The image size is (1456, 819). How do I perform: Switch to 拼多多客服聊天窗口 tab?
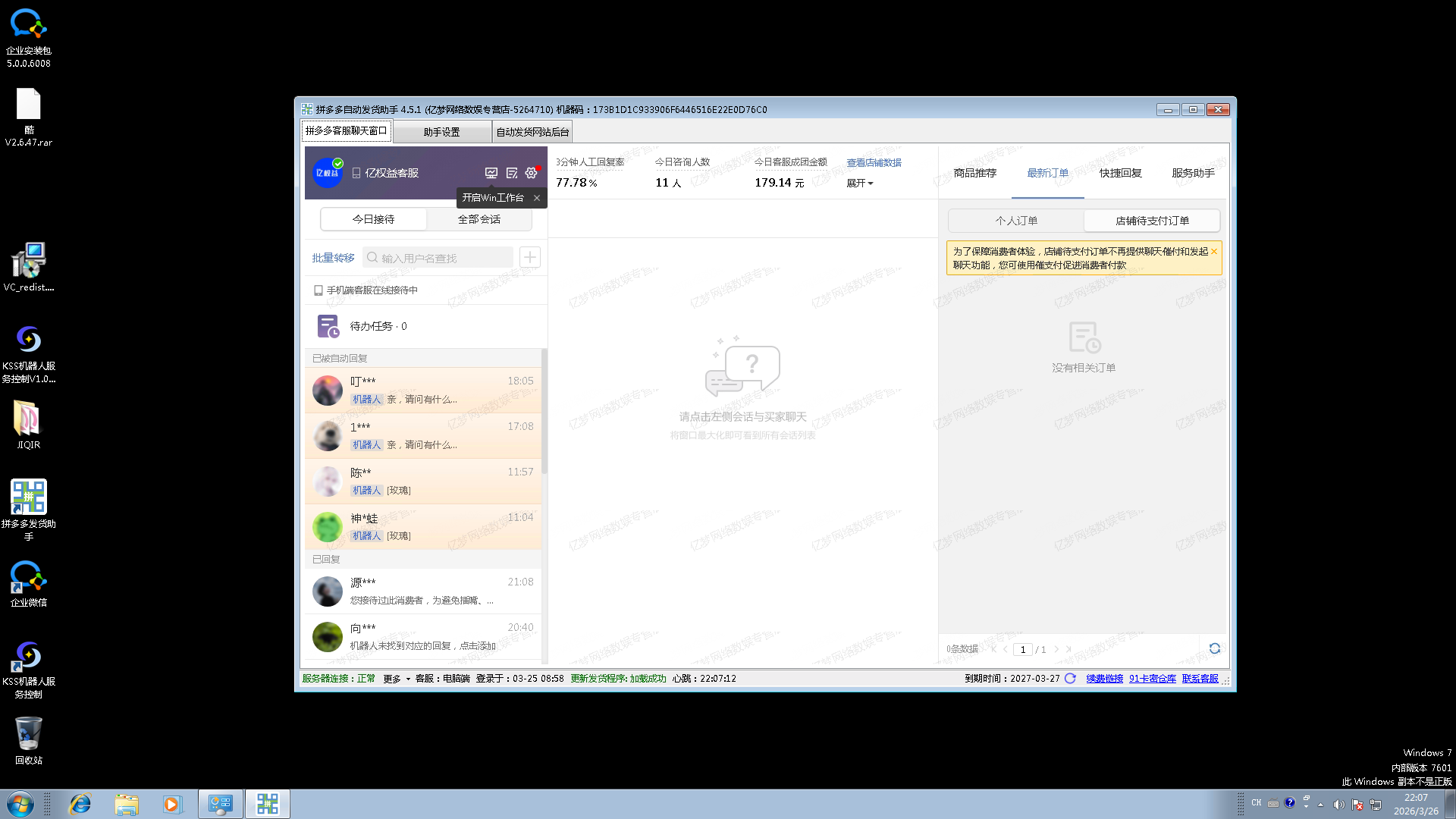[347, 131]
